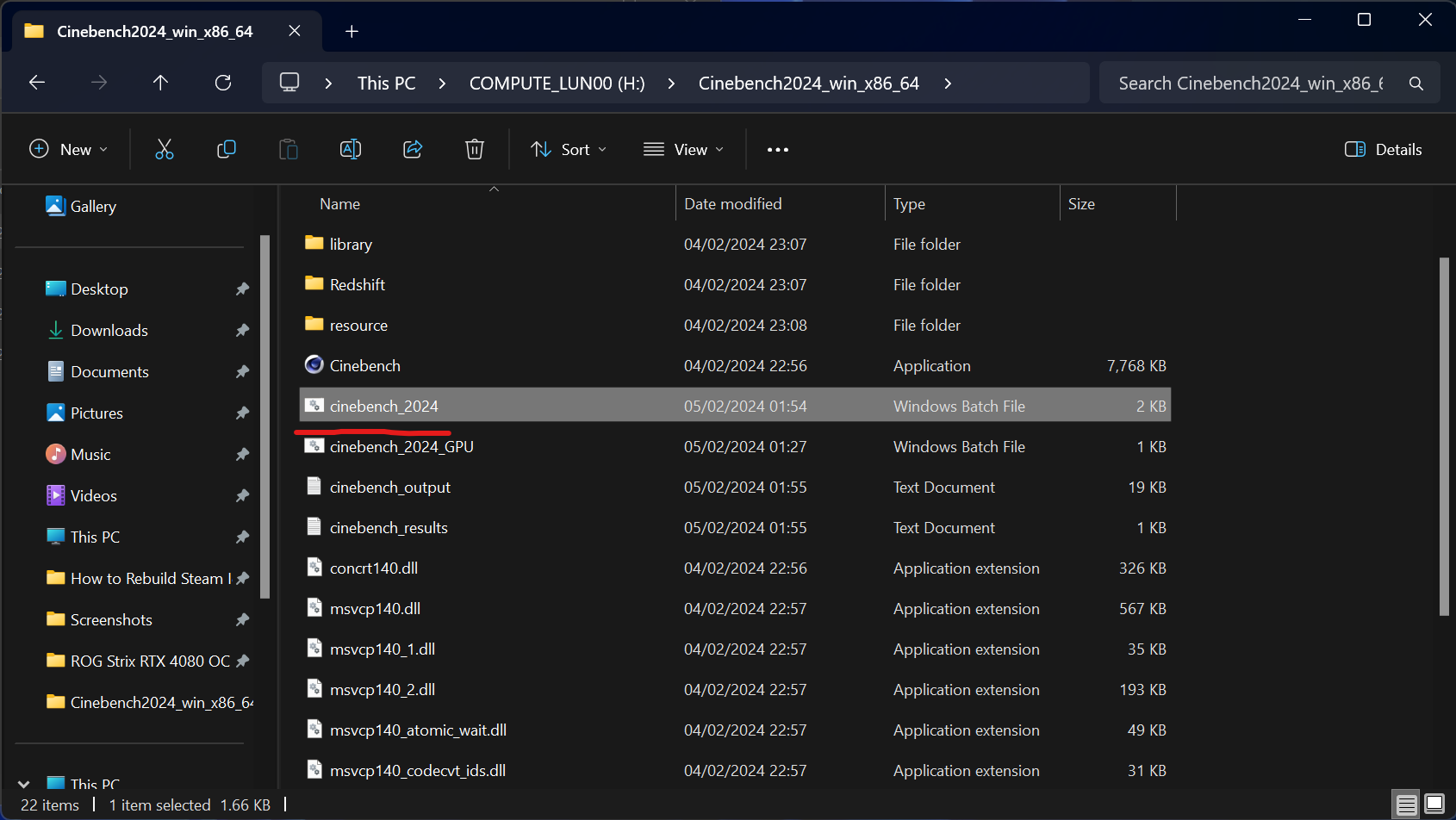Click the monitor icon in address bar
This screenshot has height=820, width=1456.
tap(289, 83)
